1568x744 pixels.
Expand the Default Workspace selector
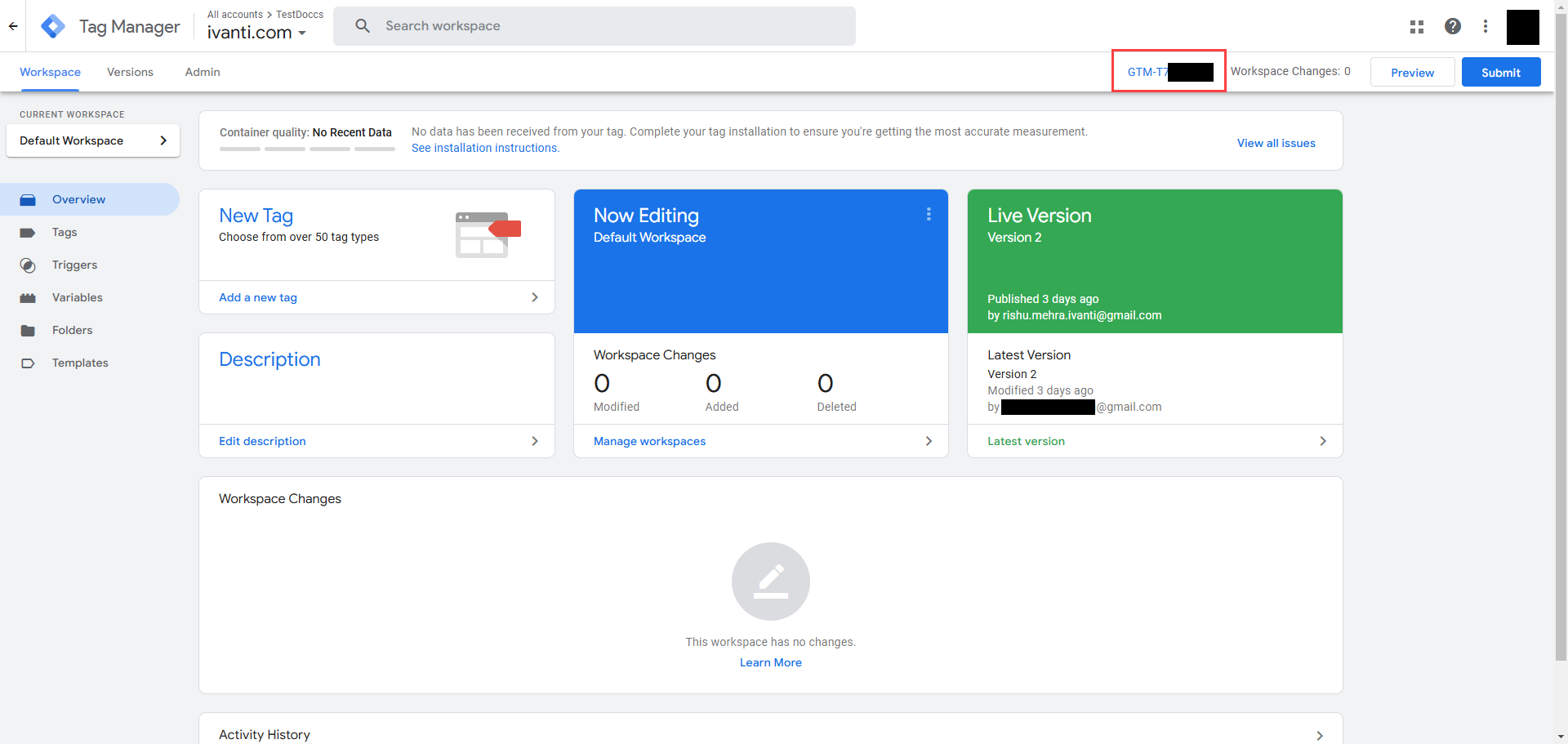93,140
